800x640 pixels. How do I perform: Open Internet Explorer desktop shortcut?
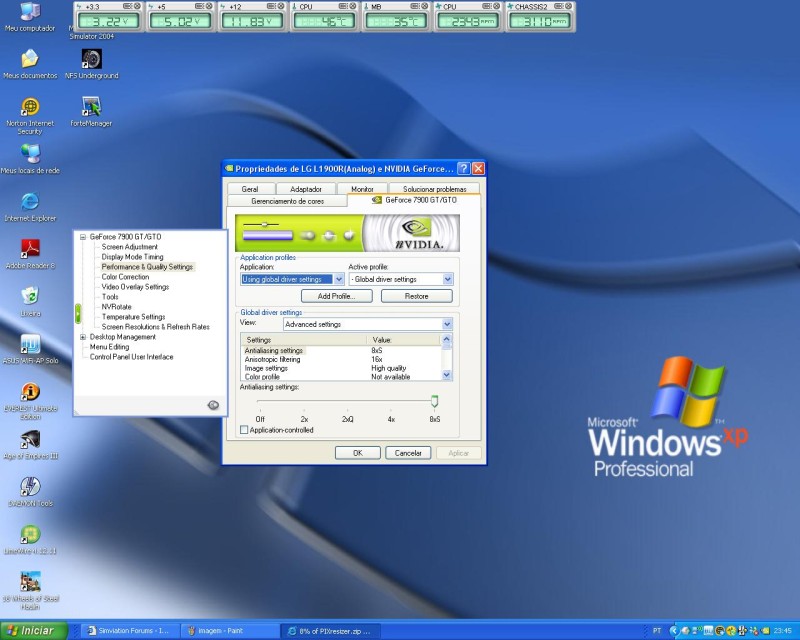(x=30, y=202)
